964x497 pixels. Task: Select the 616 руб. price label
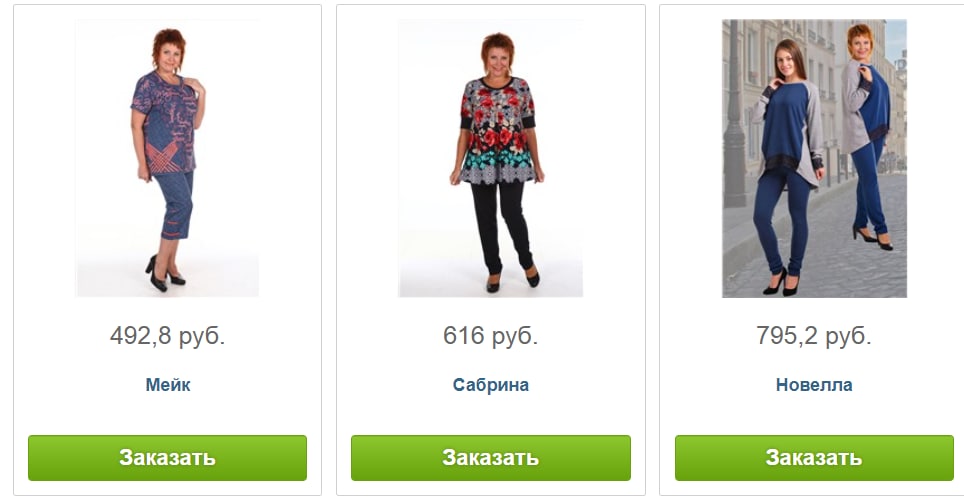click(491, 336)
